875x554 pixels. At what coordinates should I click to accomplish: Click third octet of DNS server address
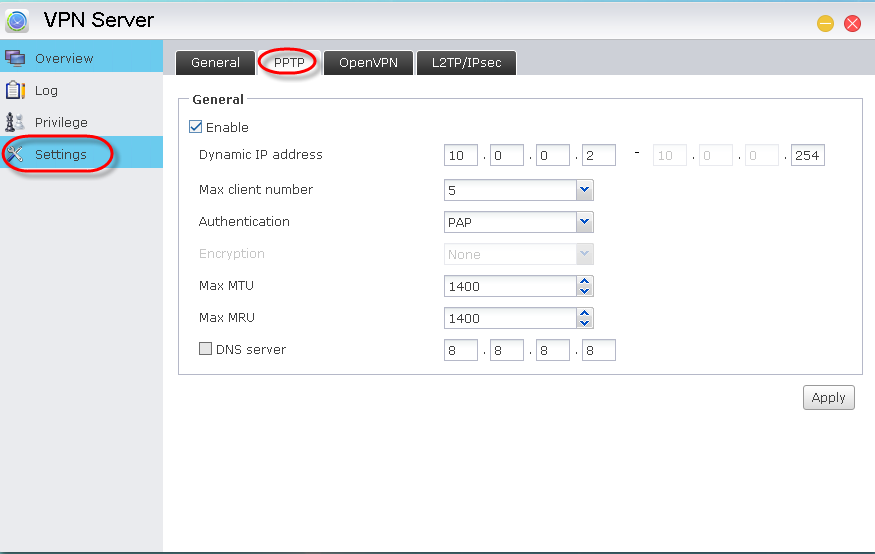coord(552,350)
